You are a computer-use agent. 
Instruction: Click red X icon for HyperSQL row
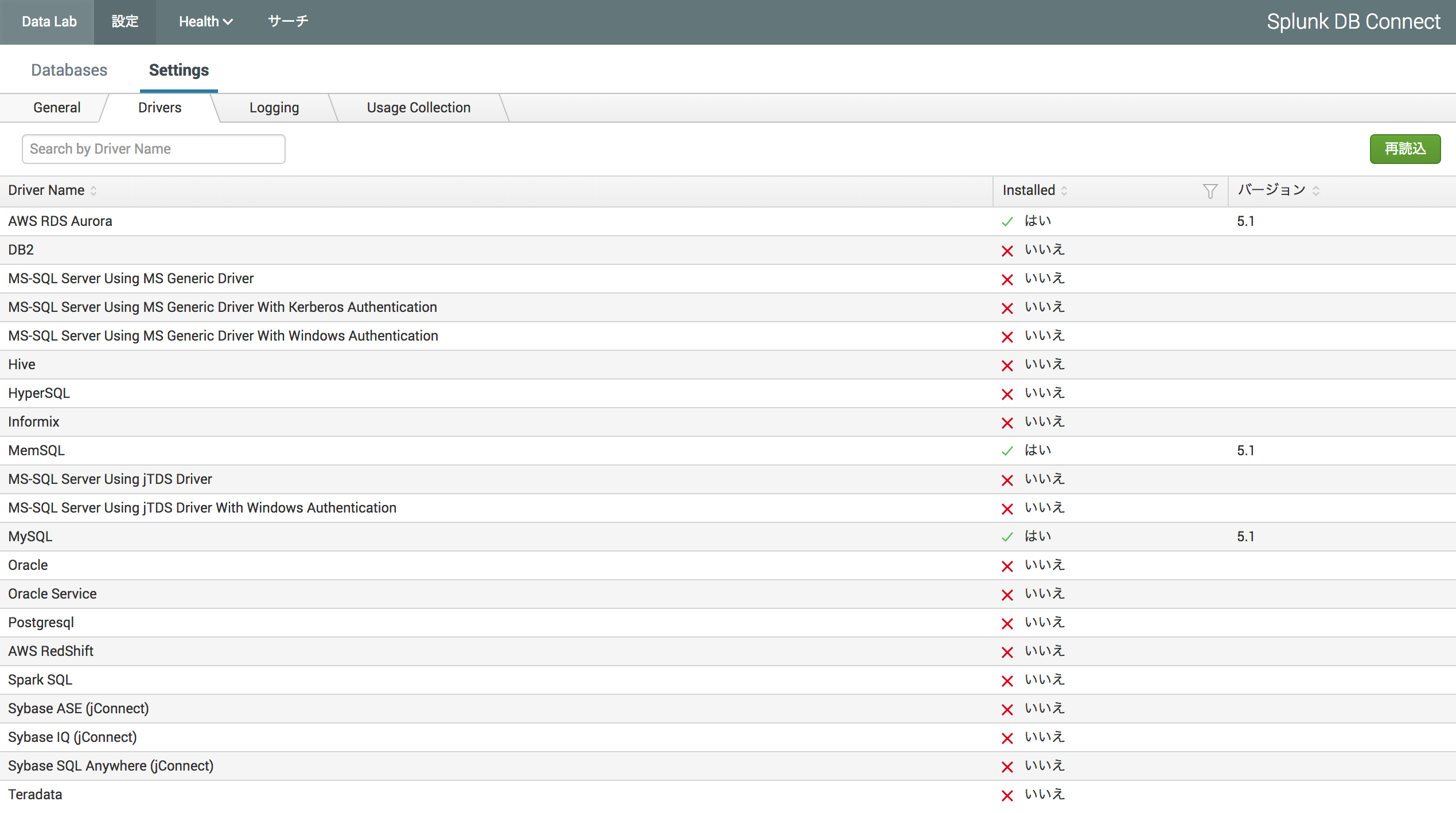coord(1007,394)
